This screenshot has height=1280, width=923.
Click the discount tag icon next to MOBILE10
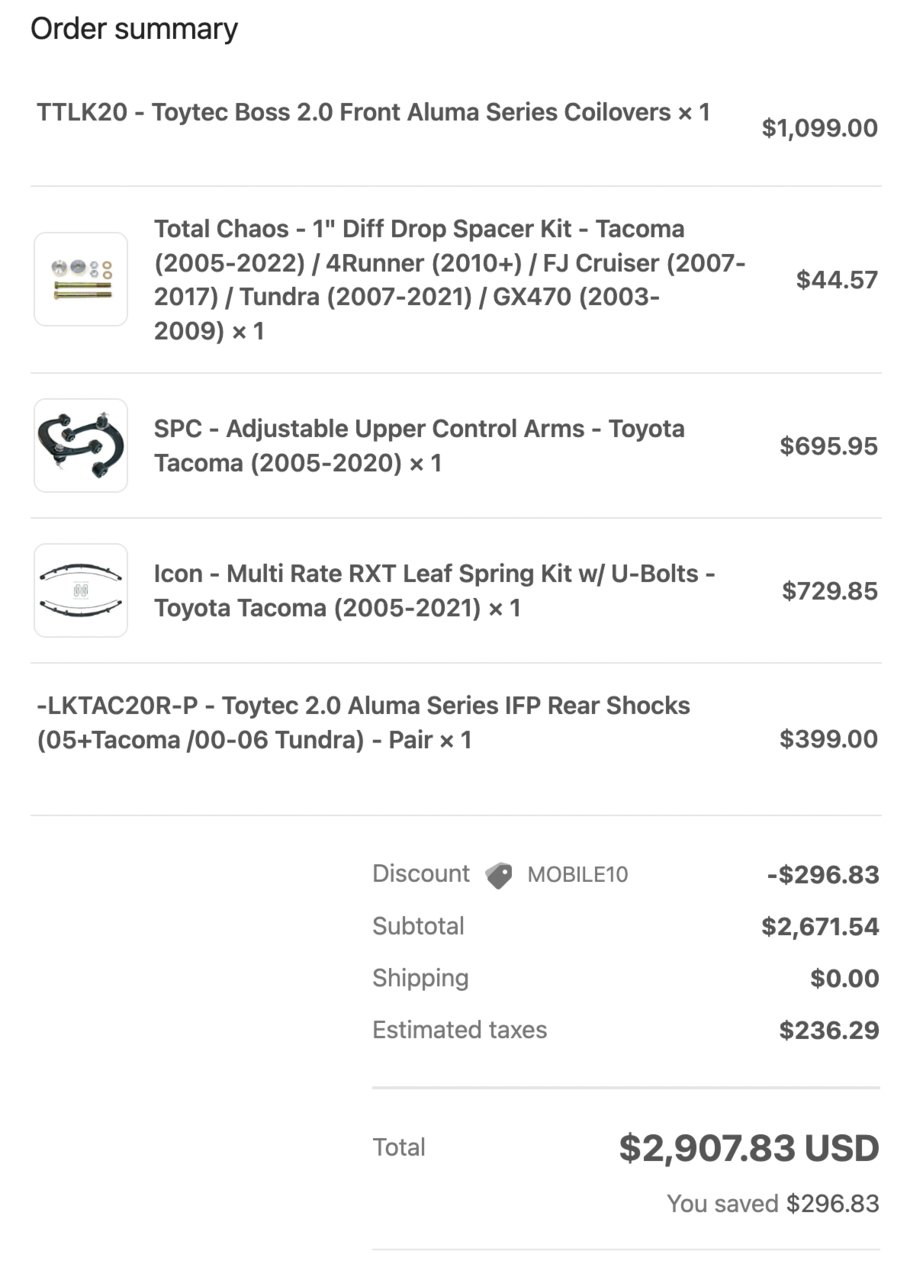click(x=499, y=875)
